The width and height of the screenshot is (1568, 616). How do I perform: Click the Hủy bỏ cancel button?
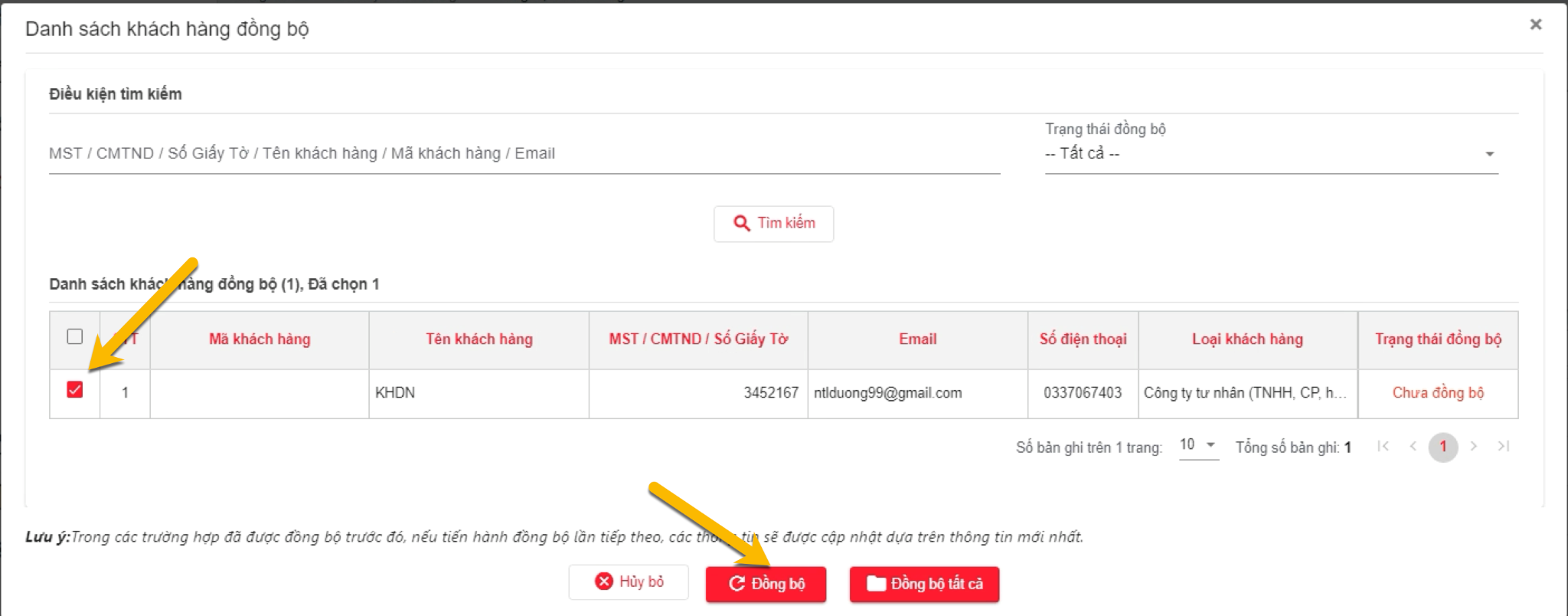click(x=629, y=582)
